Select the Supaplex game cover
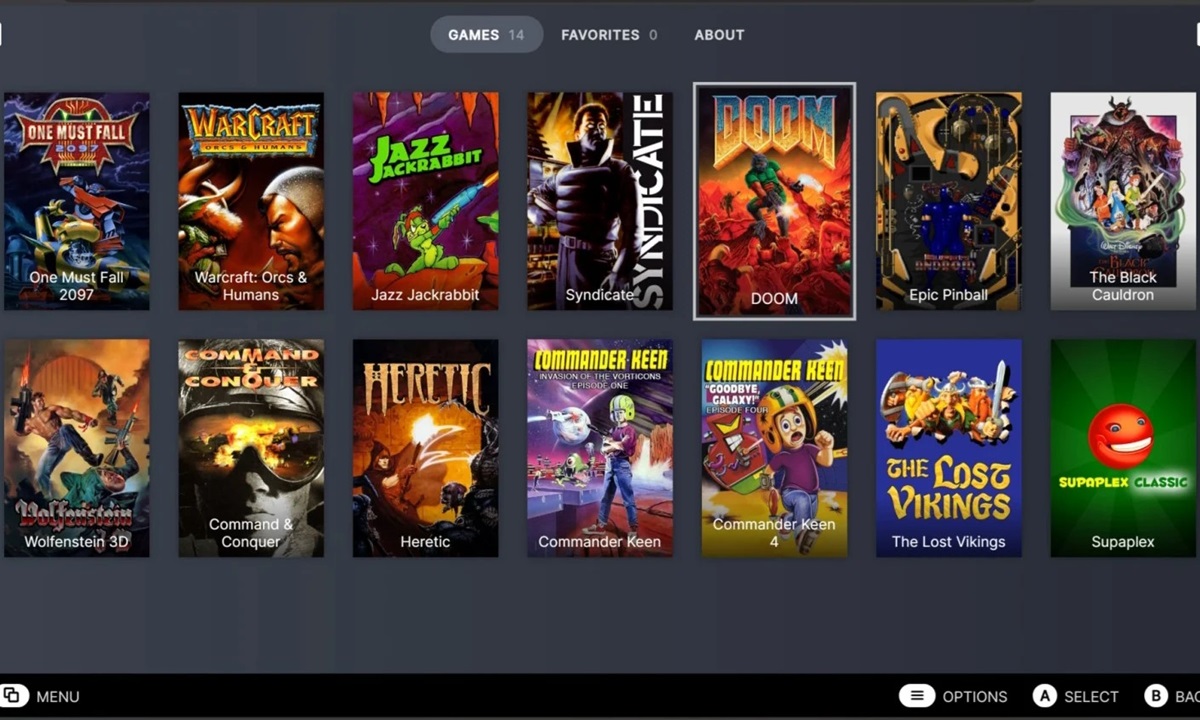Viewport: 1200px width, 720px height. [x=1122, y=448]
